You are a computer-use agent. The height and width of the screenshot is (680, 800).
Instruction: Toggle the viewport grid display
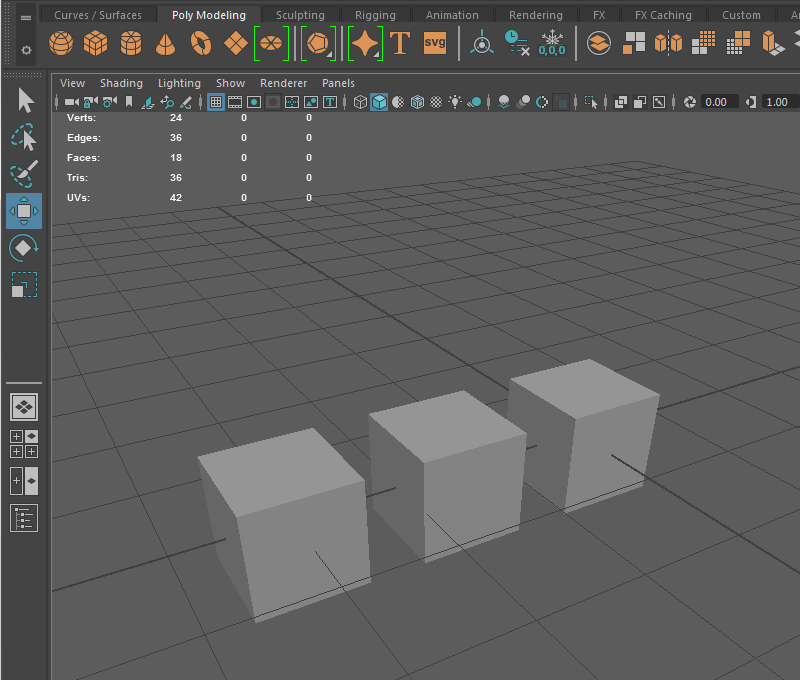coord(216,102)
